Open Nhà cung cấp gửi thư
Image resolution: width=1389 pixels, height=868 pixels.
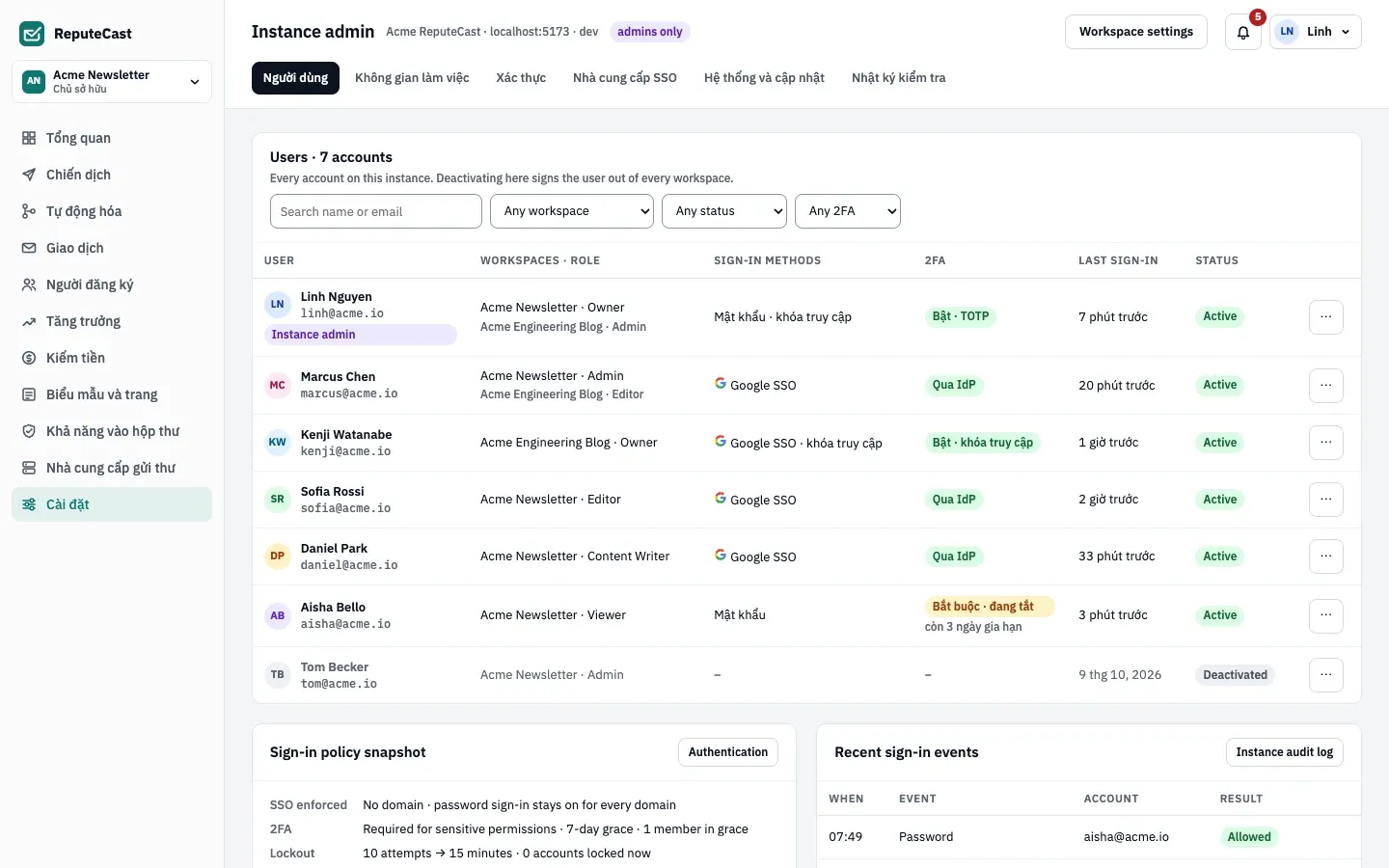coord(112,468)
